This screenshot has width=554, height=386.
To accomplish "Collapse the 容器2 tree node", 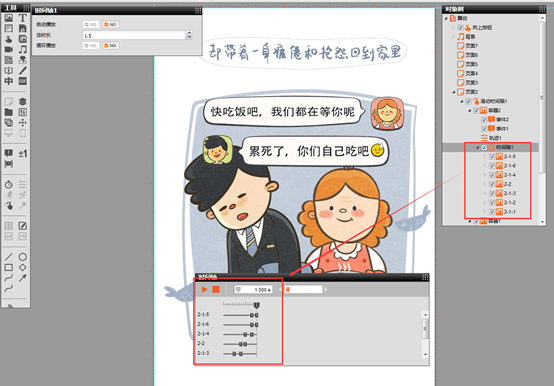I will point(470,111).
